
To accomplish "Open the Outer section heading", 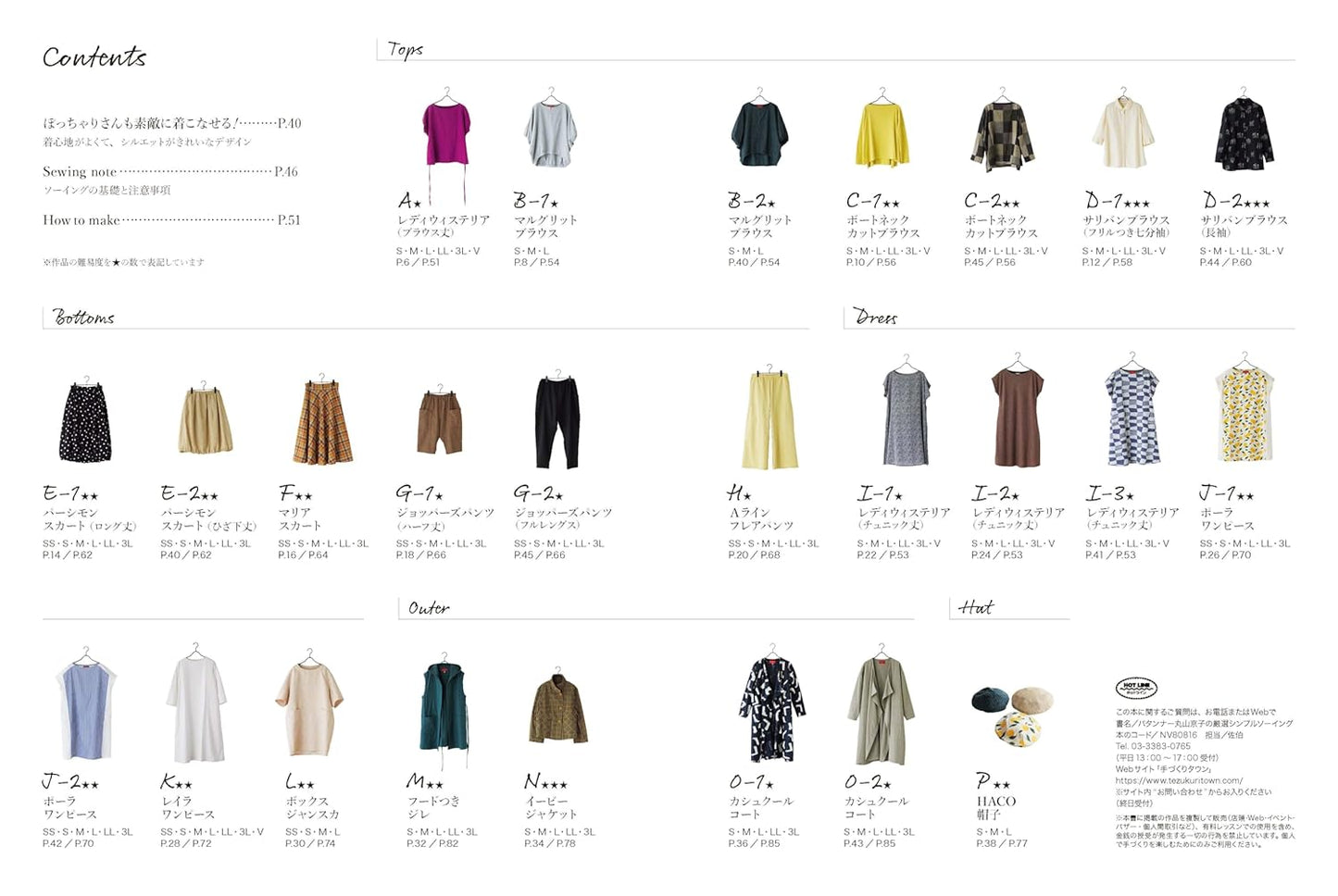I will (x=429, y=608).
